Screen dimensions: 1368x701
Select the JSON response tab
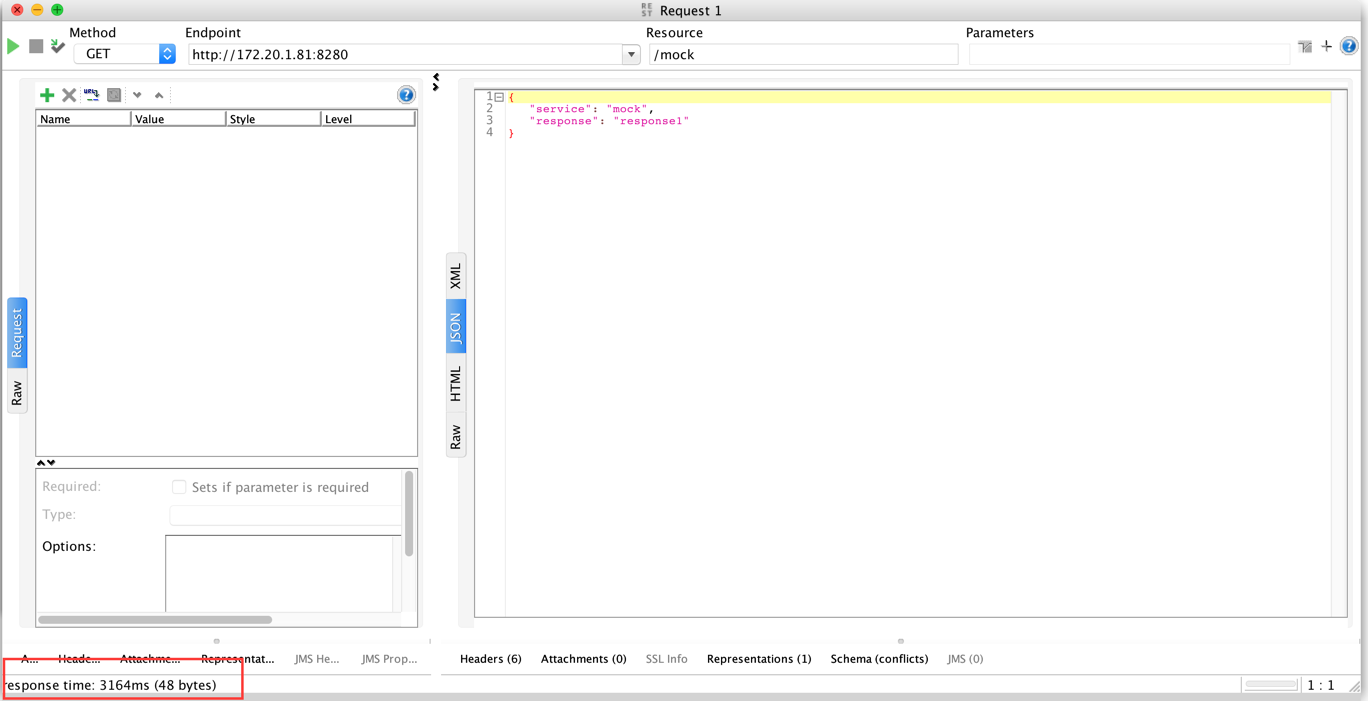456,327
